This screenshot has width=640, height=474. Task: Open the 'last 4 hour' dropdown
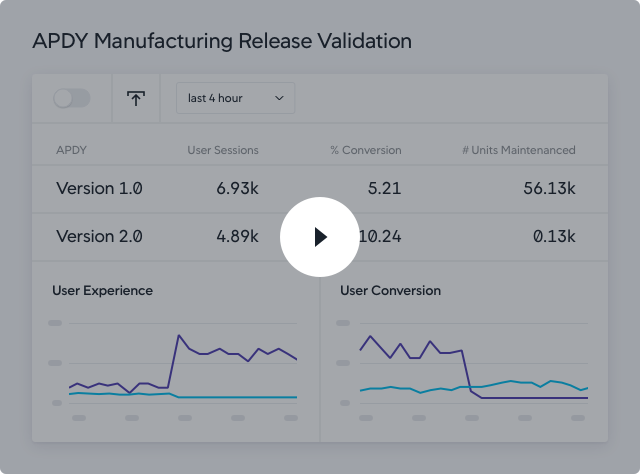click(236, 98)
